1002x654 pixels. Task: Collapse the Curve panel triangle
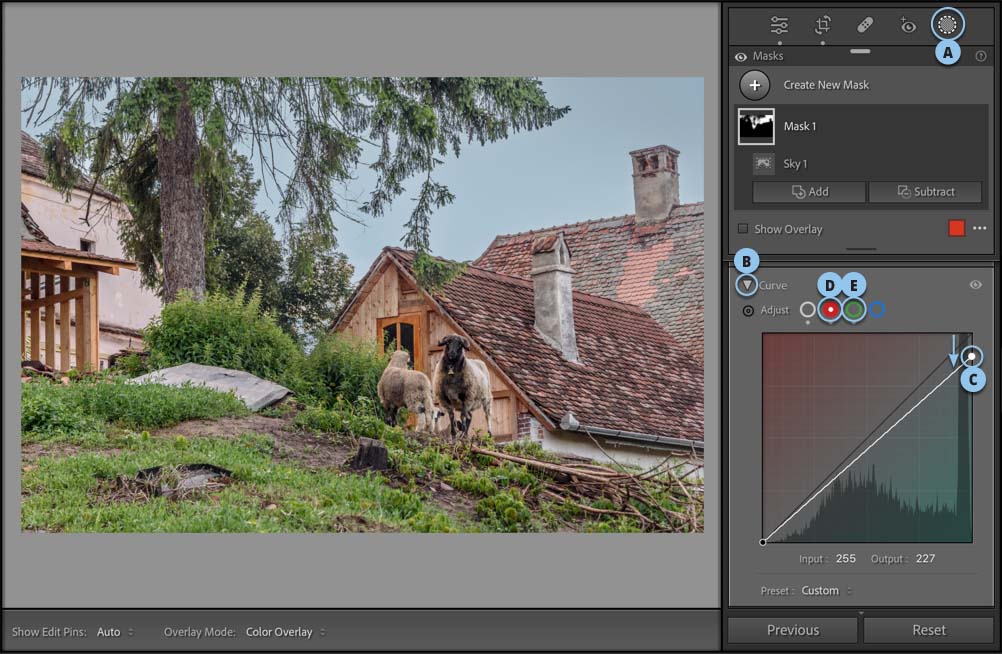746,284
